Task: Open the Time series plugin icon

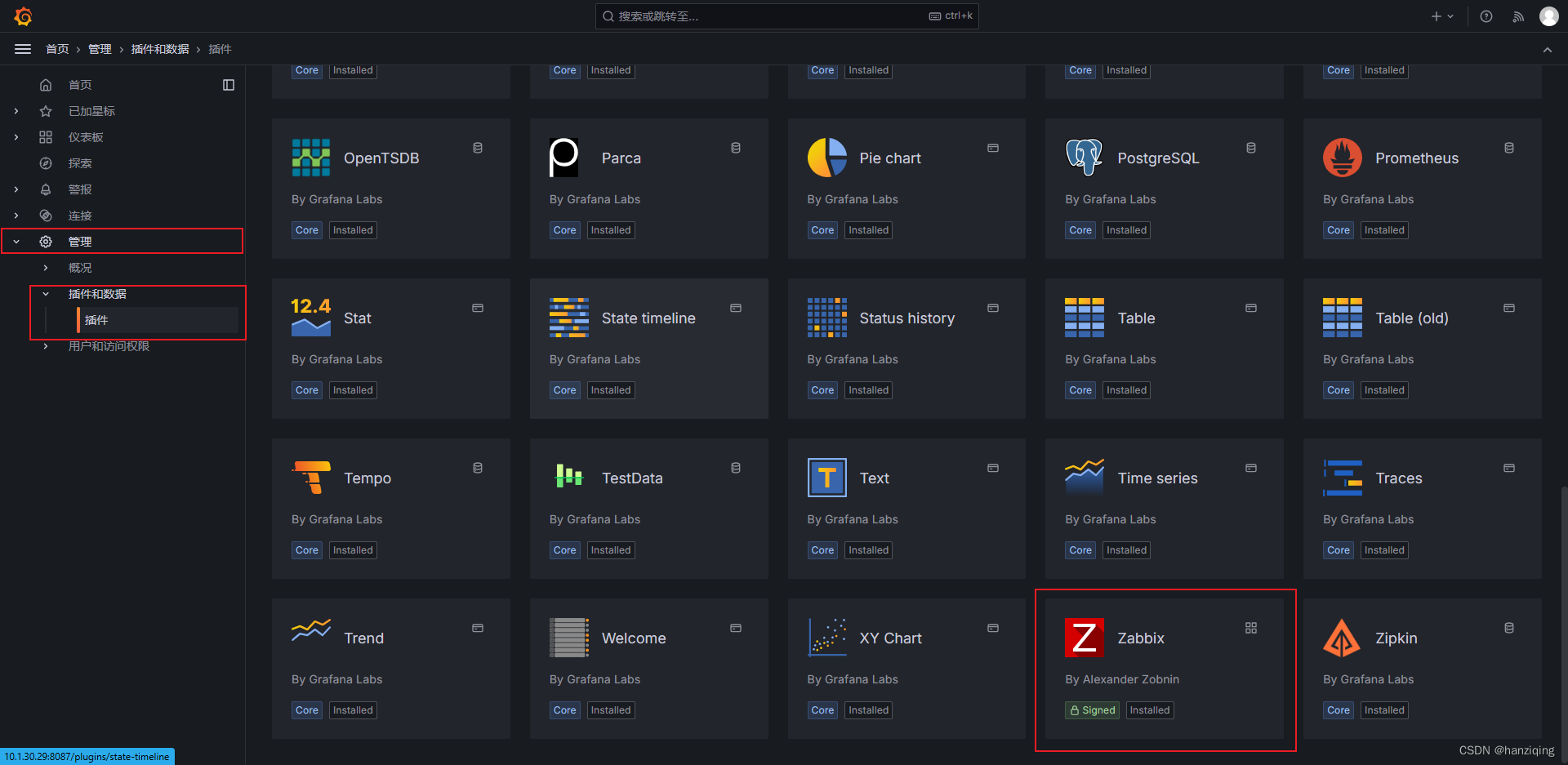Action: 1085,478
